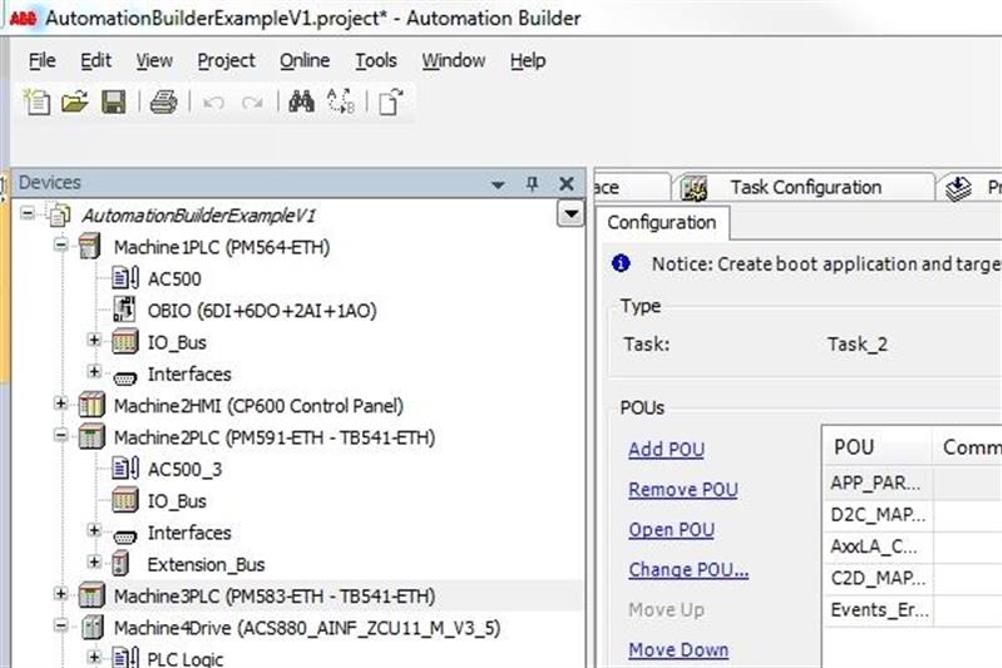This screenshot has width=1002, height=668.
Task: Click the AC500_3 application icon
Action: click(125, 469)
